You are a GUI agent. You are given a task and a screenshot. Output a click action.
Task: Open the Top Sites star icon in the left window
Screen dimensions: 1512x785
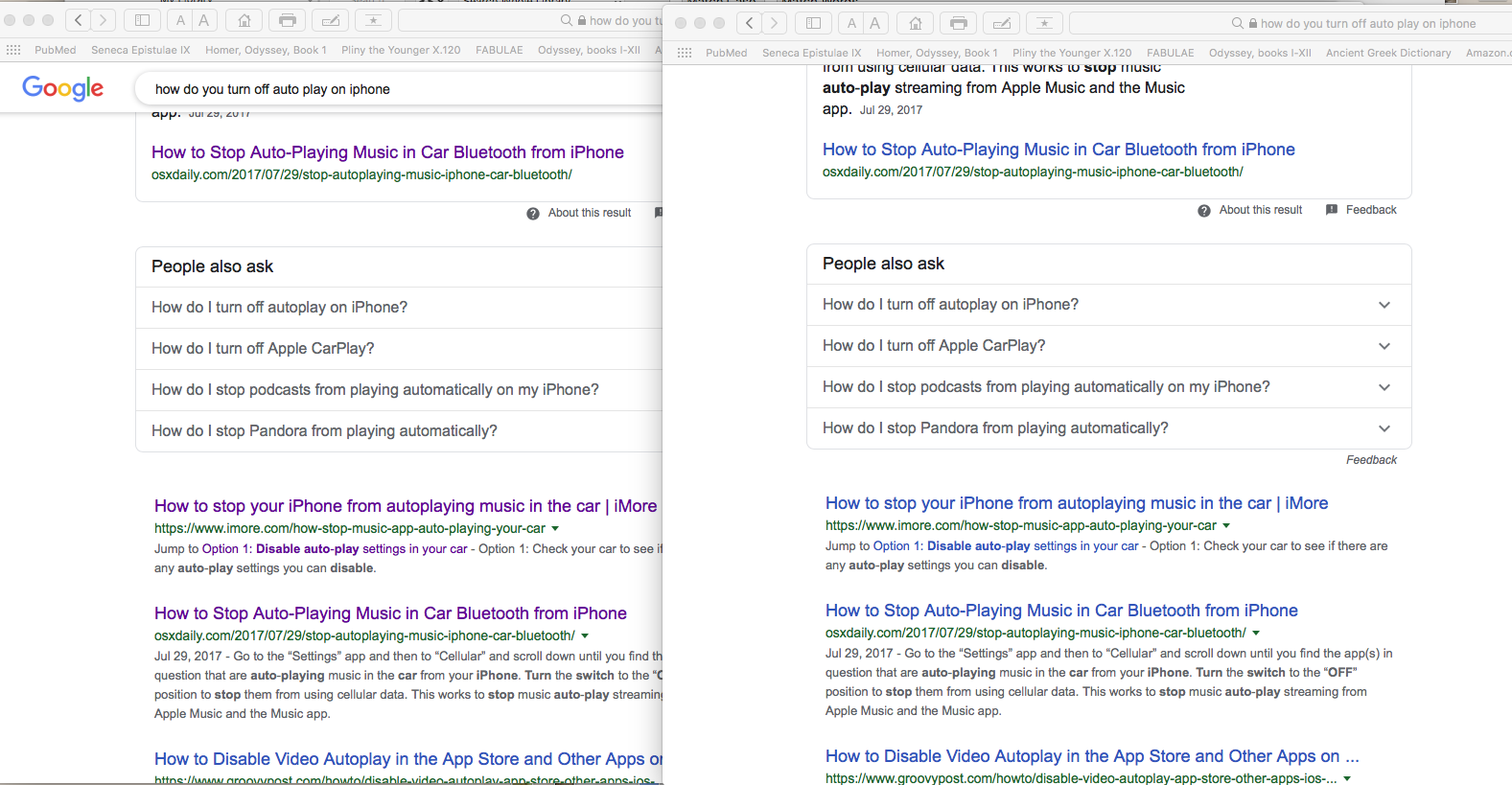click(x=373, y=20)
